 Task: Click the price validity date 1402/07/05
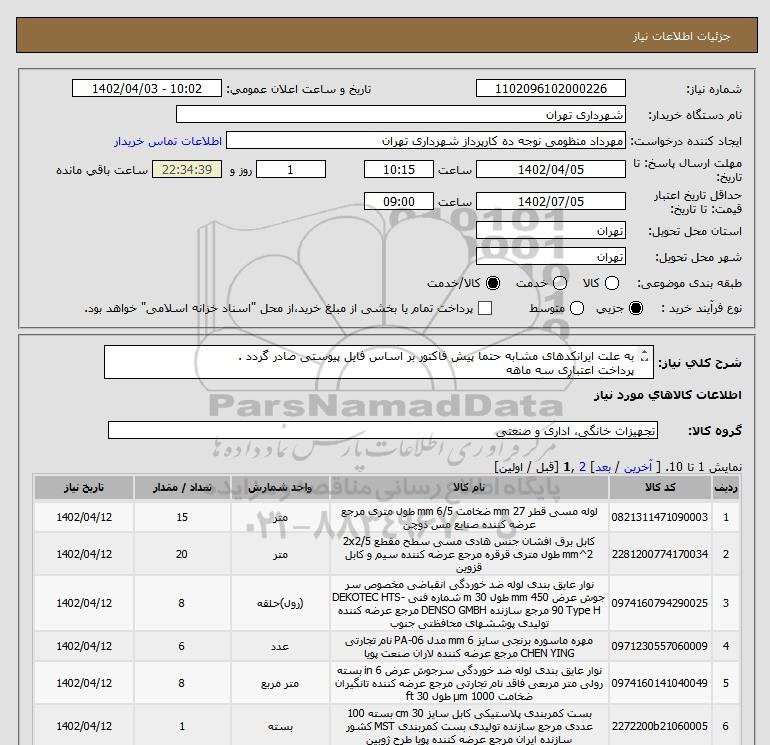click(550, 201)
